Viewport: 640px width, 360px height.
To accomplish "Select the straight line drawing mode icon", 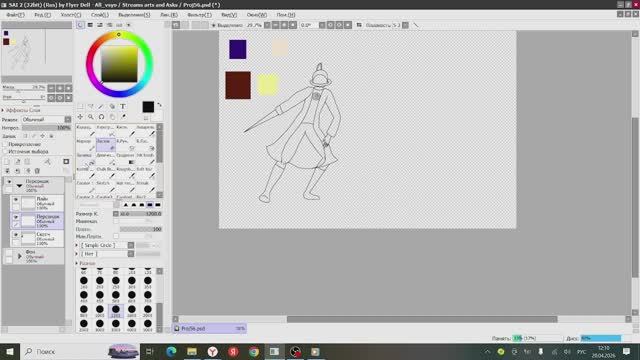I will click(x=416, y=25).
